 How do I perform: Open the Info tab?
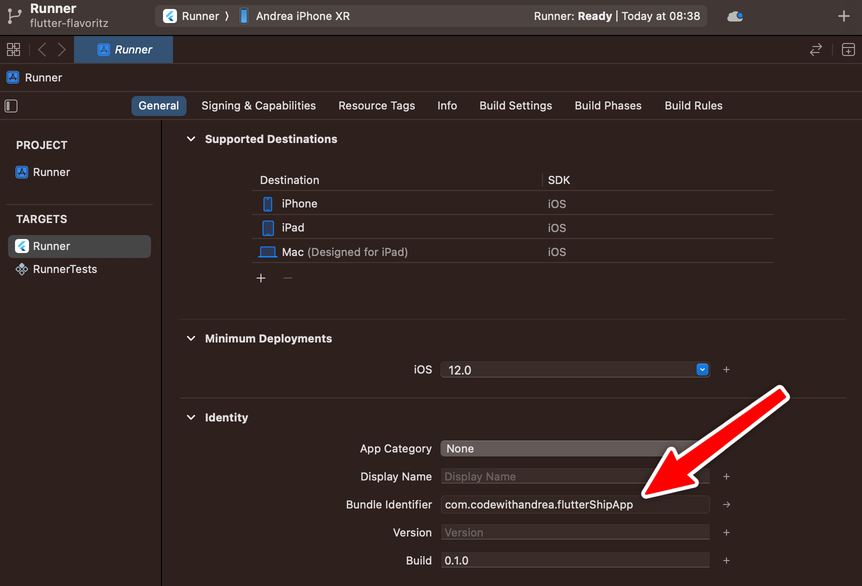pyautogui.click(x=447, y=106)
